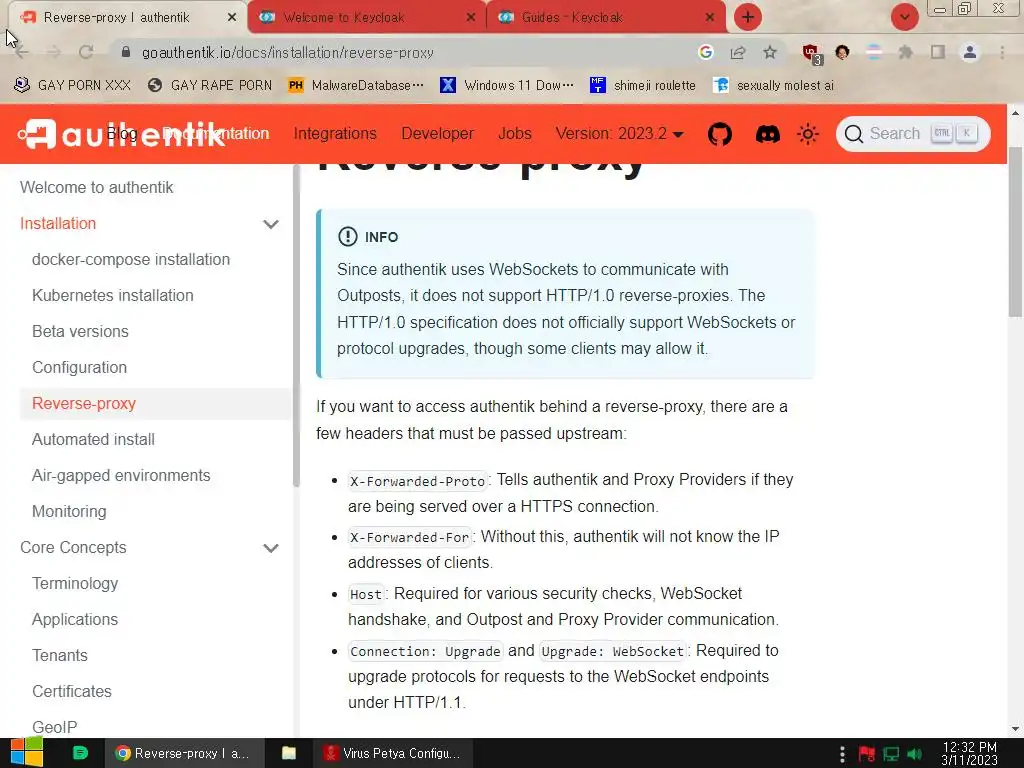Click the sidebar scrollbar thumb
Image resolution: width=1024 pixels, height=768 pixels.
point(296,327)
